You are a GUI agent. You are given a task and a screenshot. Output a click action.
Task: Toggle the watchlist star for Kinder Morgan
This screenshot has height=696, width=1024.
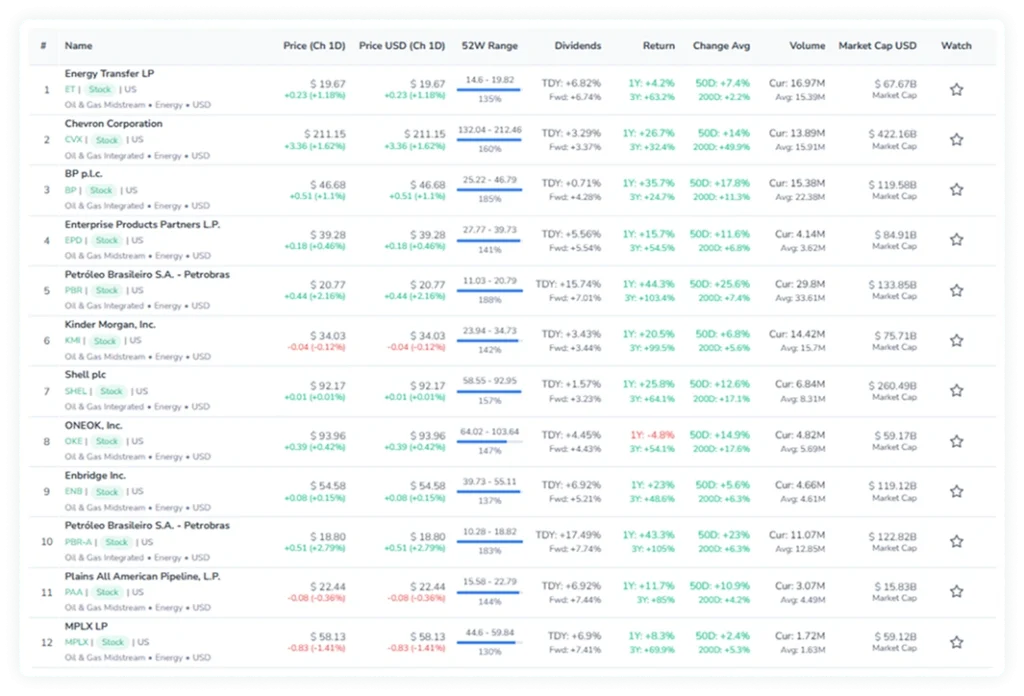pos(956,340)
